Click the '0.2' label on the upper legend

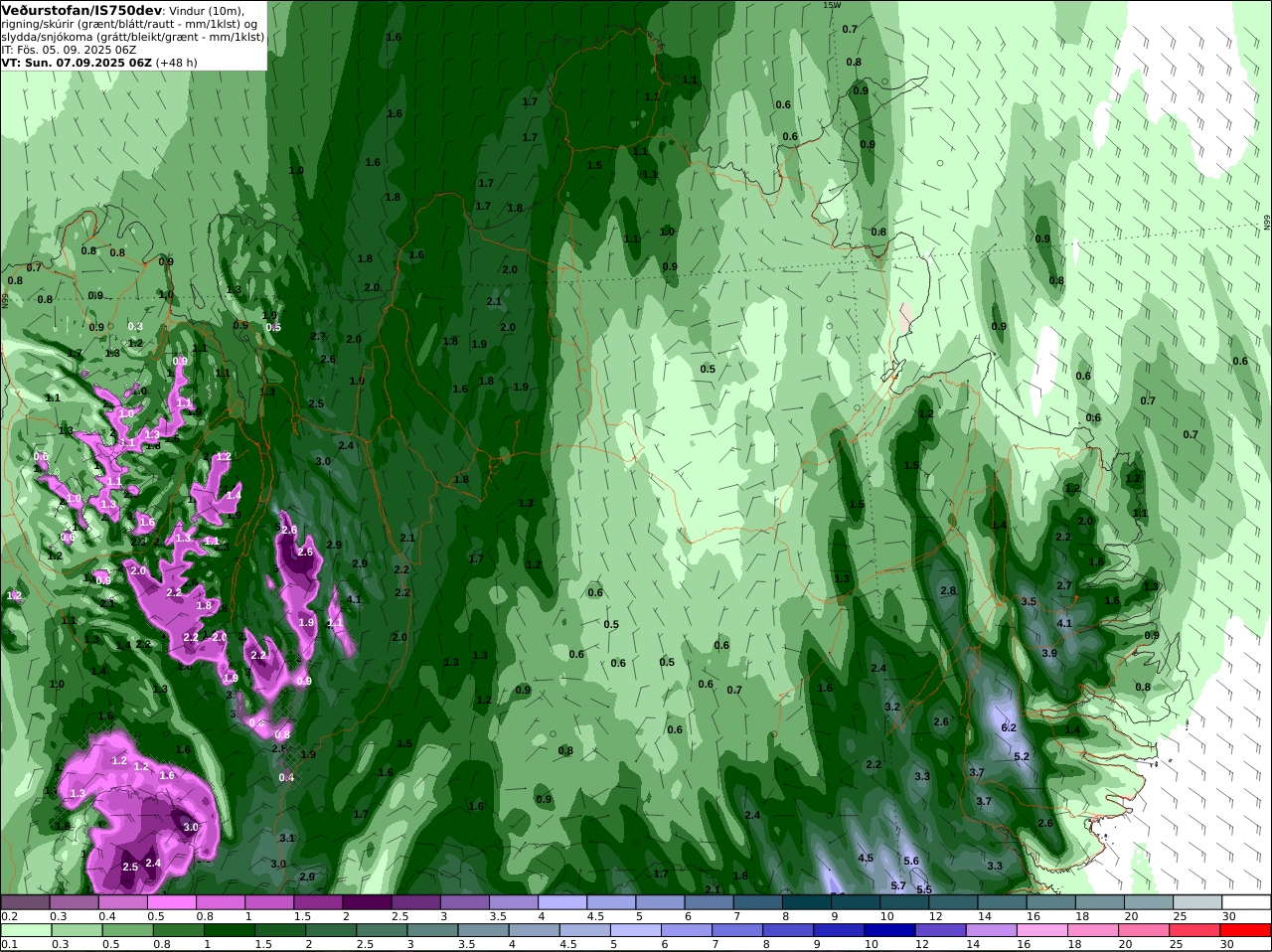pyautogui.click(x=9, y=915)
